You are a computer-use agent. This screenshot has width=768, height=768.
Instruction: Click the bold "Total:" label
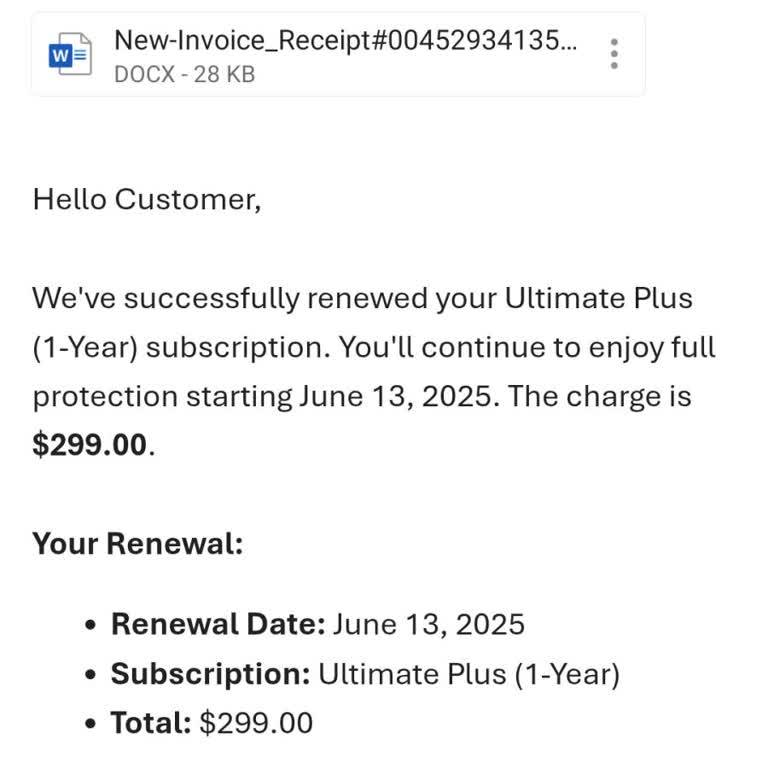tap(150, 722)
